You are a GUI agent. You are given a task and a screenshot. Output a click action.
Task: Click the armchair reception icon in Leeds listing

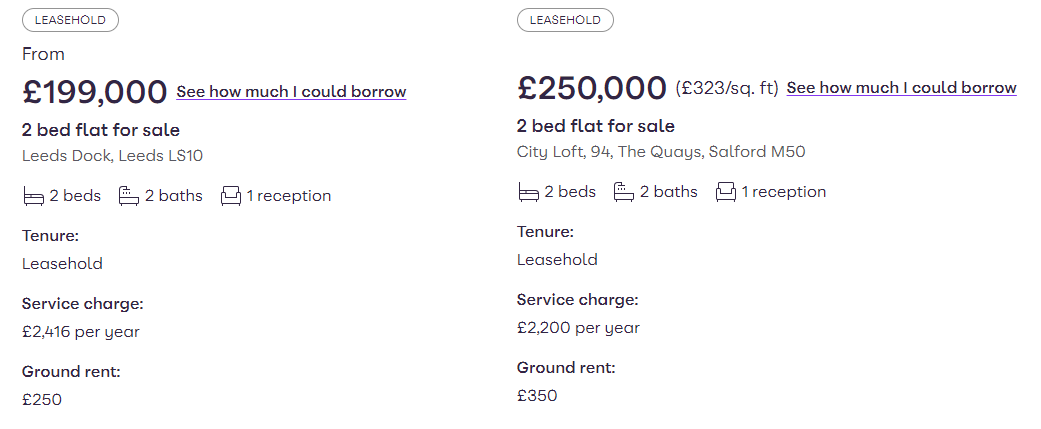230,196
